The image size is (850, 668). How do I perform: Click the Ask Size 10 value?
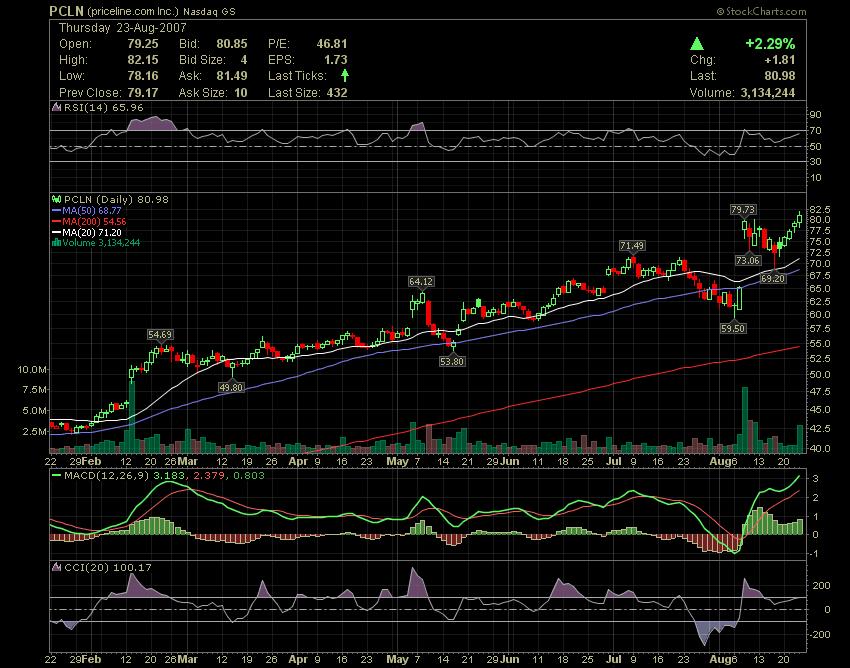(241, 92)
